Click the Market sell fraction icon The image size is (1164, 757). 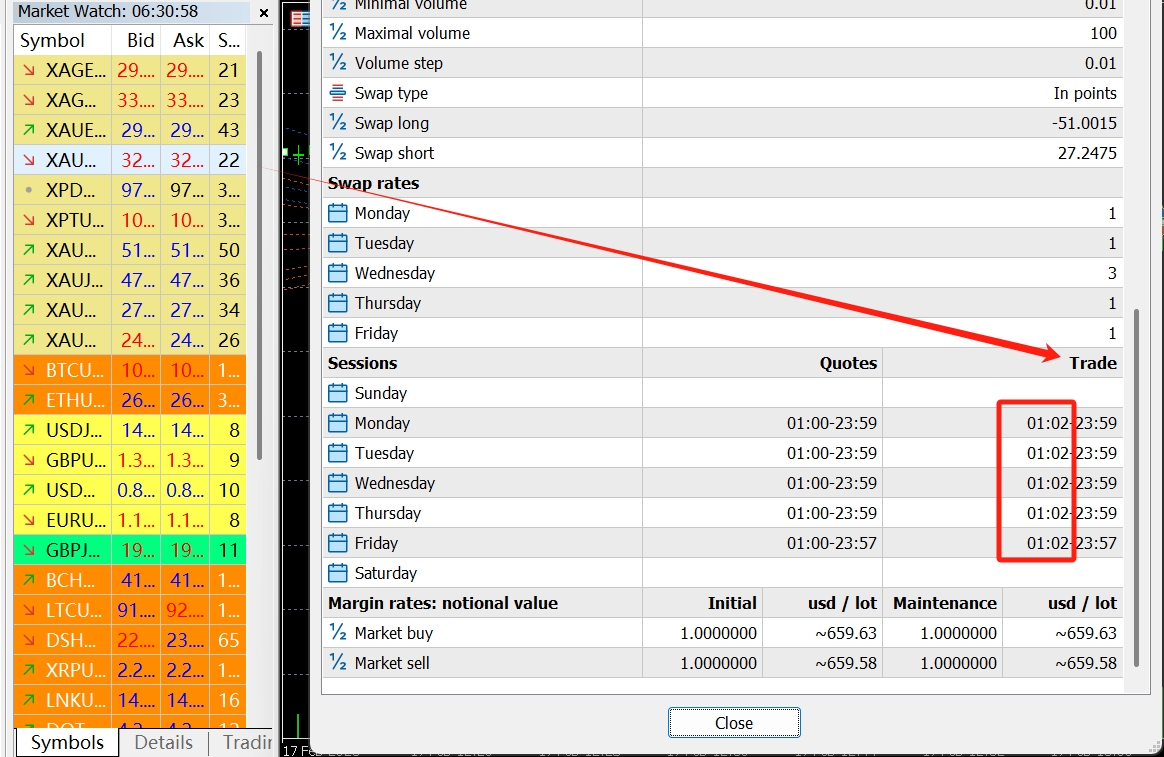[338, 663]
